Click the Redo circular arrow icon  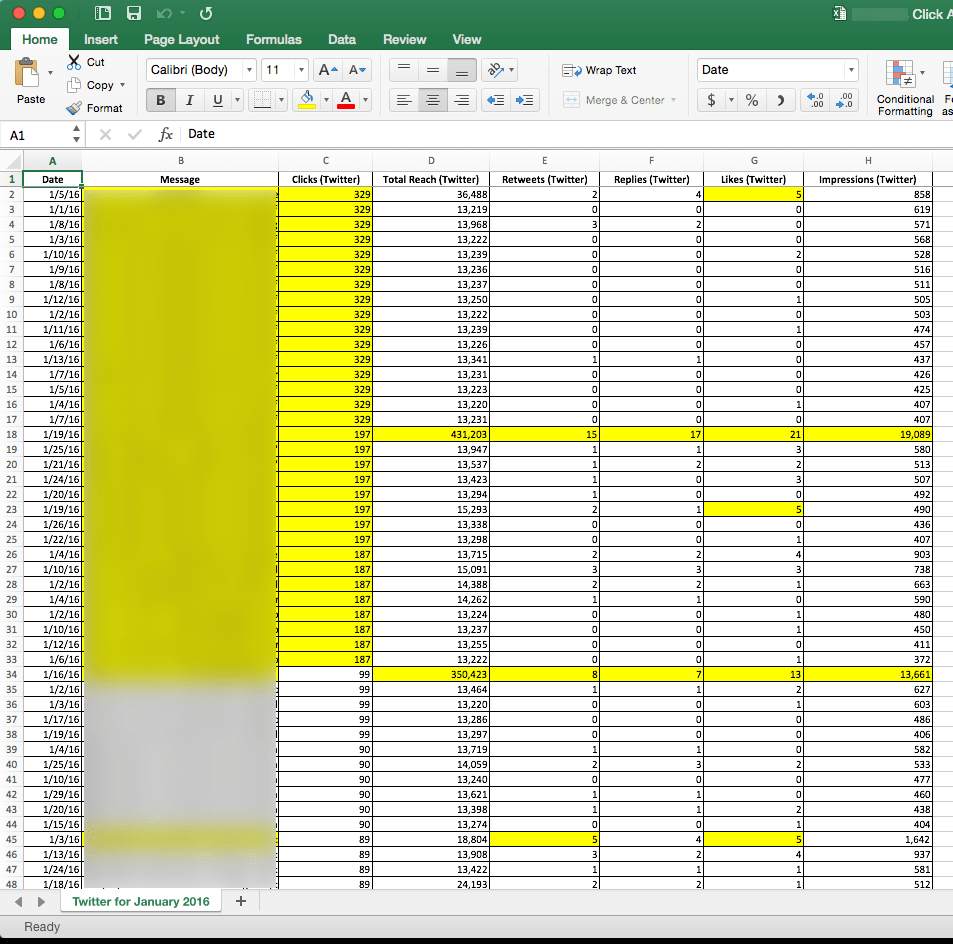coord(206,13)
